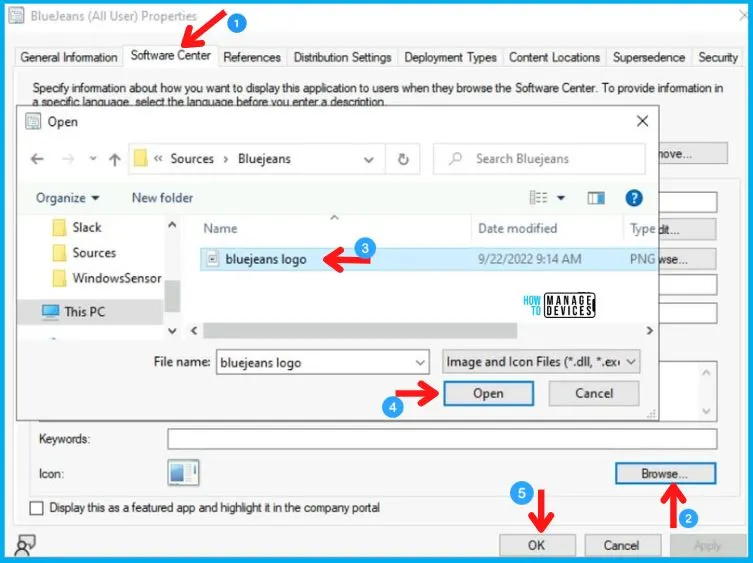Click the application icon preview thumbnail
The width and height of the screenshot is (753, 563).
point(184,472)
